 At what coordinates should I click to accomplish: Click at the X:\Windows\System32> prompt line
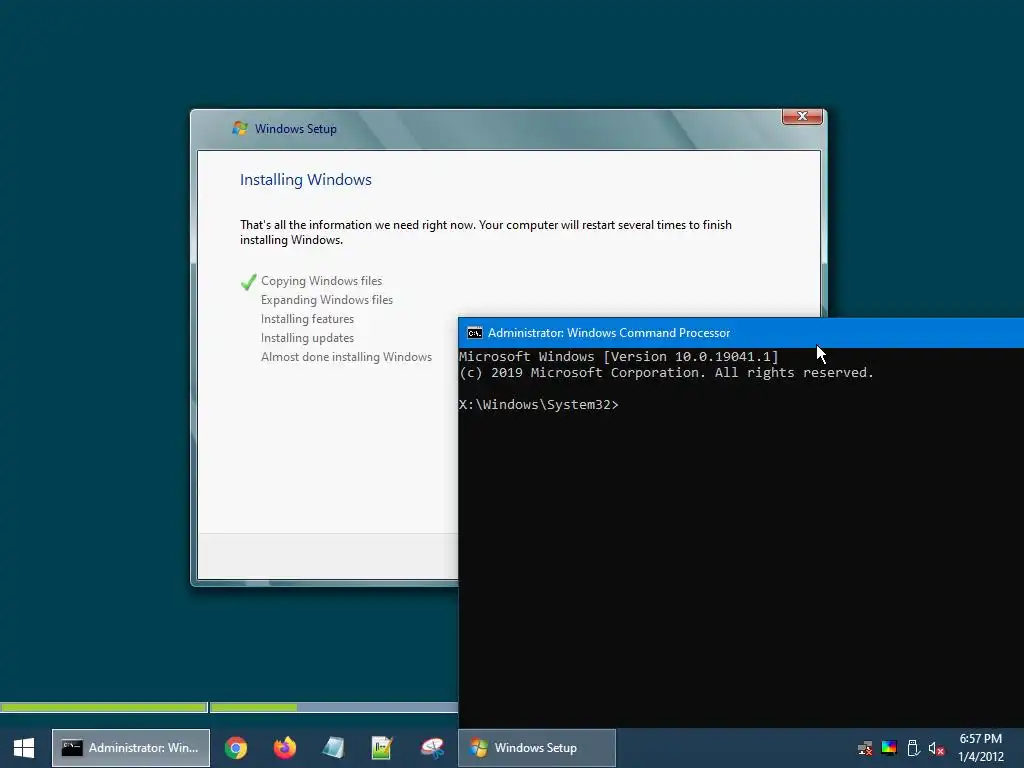pyautogui.click(x=538, y=405)
